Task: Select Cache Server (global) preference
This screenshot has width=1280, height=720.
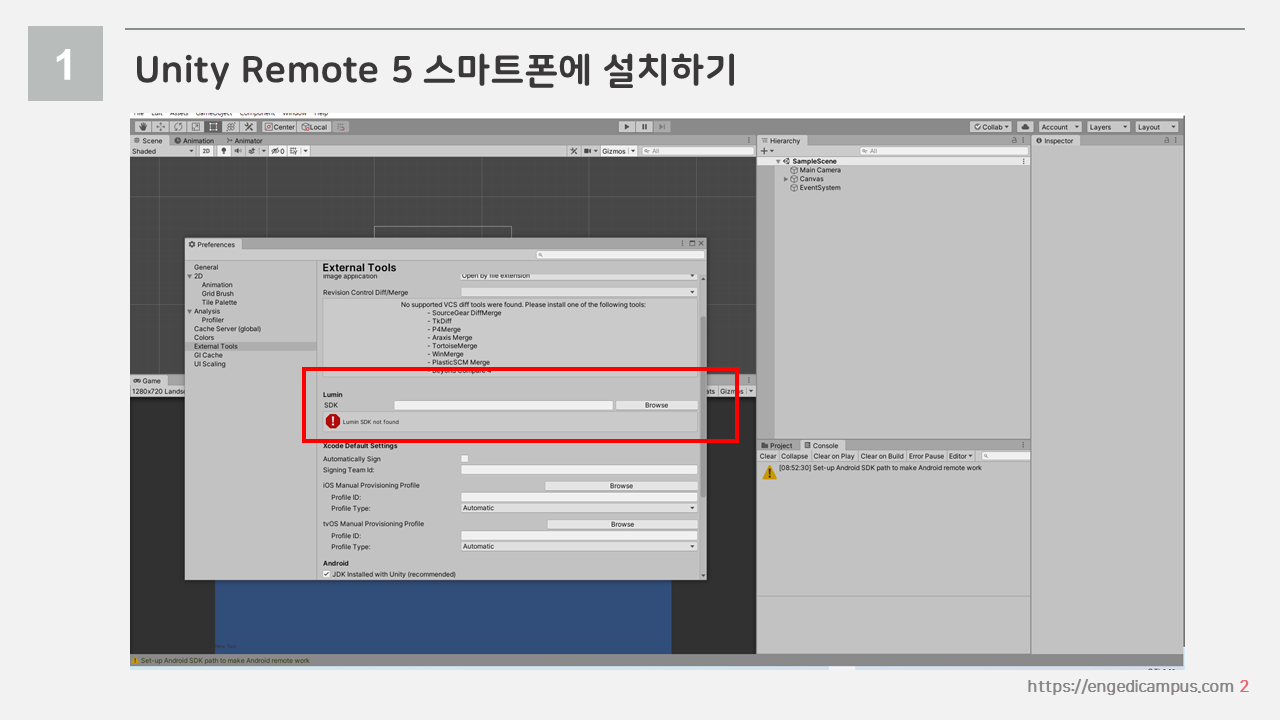Action: (x=227, y=329)
